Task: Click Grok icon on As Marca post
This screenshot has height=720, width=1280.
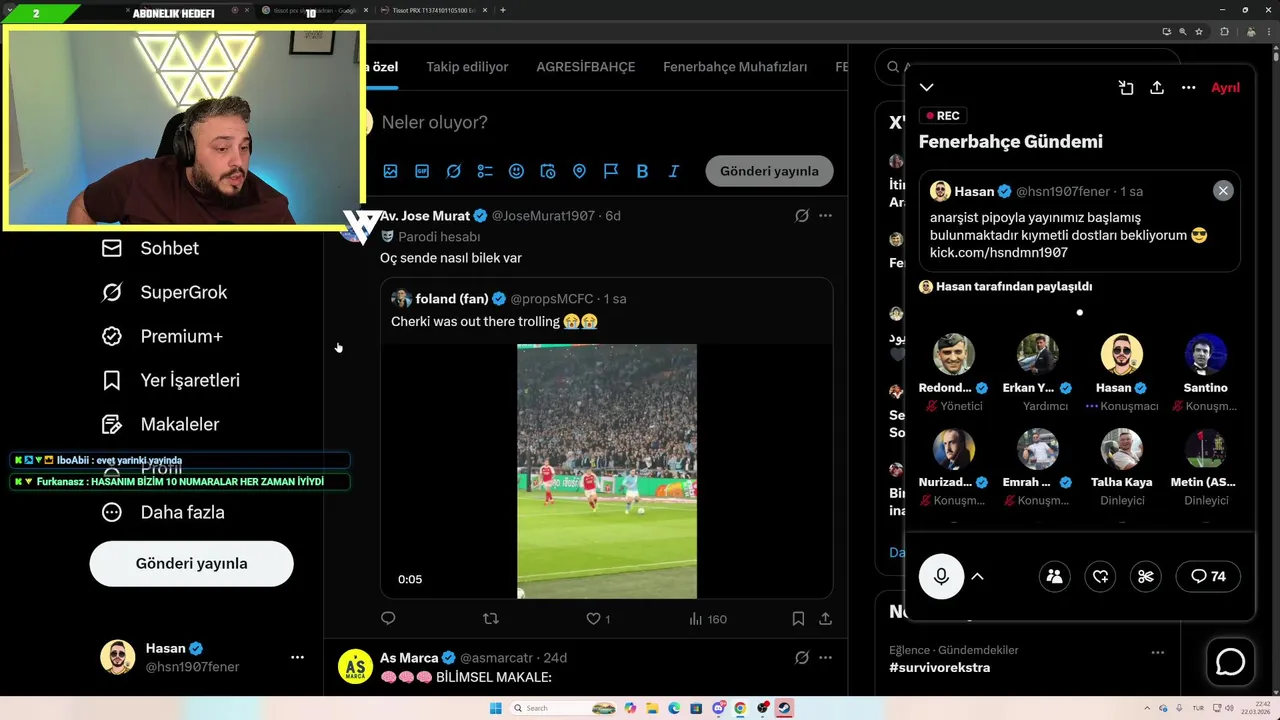Action: (x=802, y=657)
